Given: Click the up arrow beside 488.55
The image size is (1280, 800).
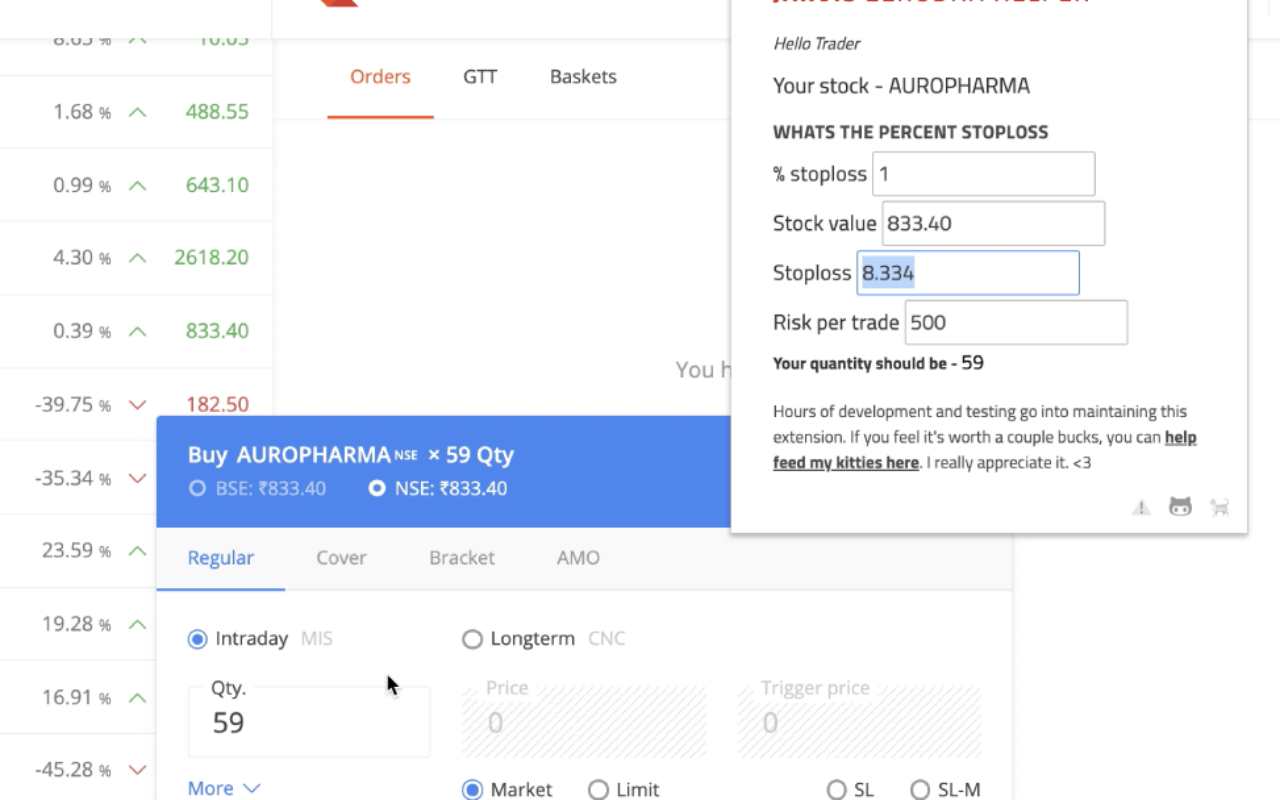Looking at the screenshot, I should click(x=138, y=112).
